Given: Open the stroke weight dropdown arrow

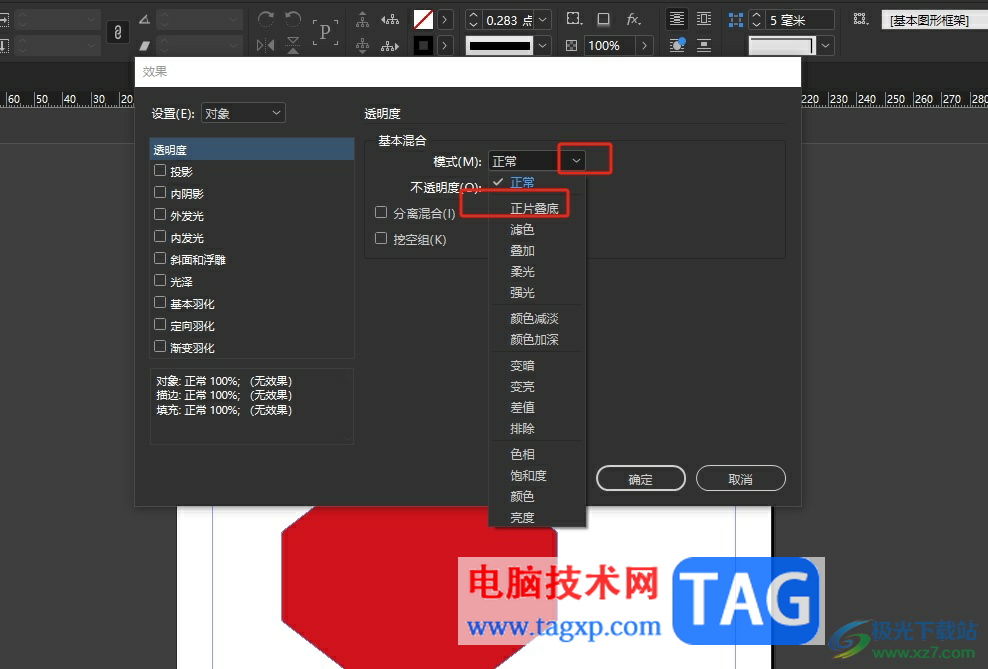Looking at the screenshot, I should tap(543, 20).
